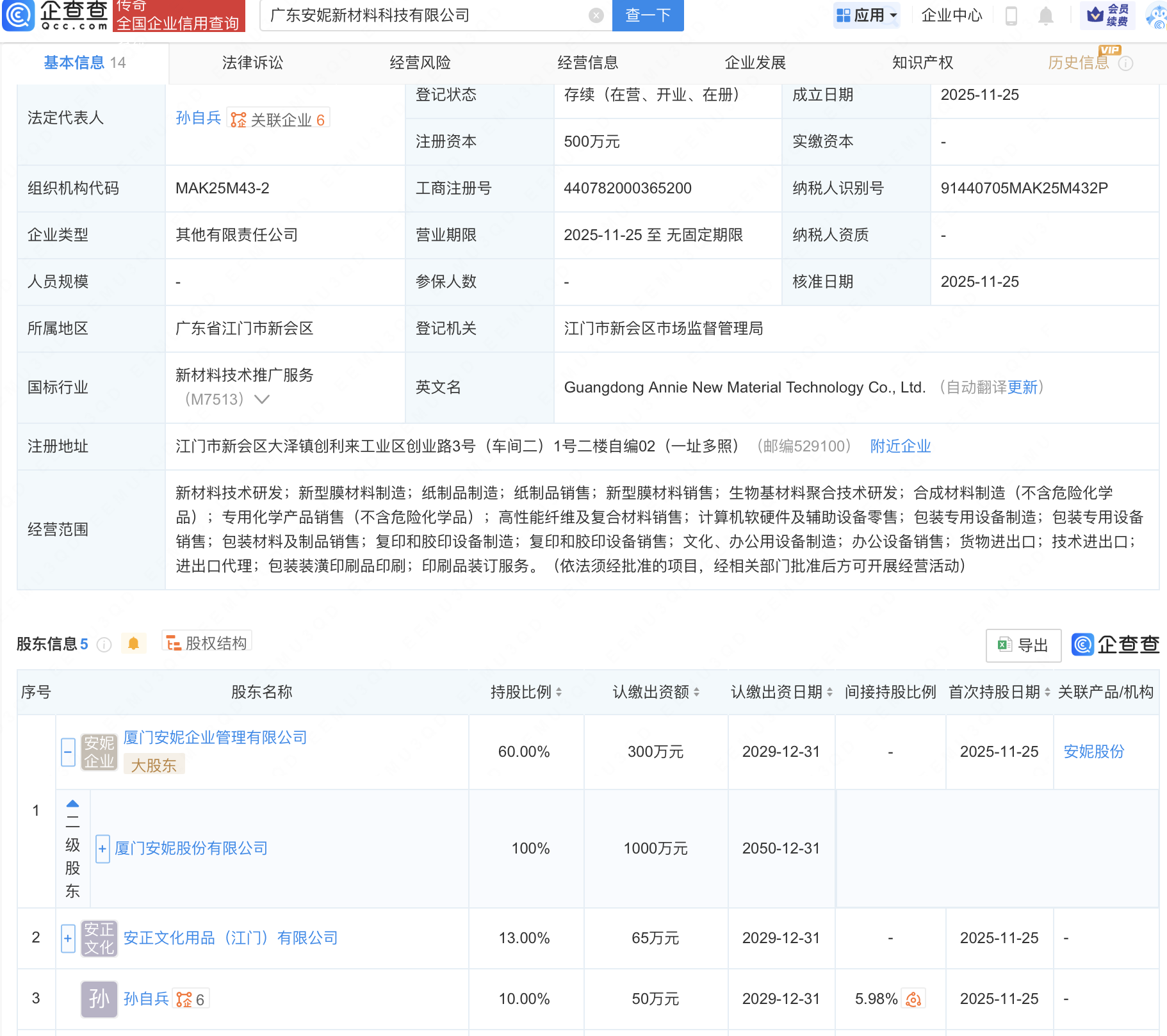Screen dimensions: 1167x1036
Task: Switch to the 法律诉讼 tab
Action: tap(252, 63)
